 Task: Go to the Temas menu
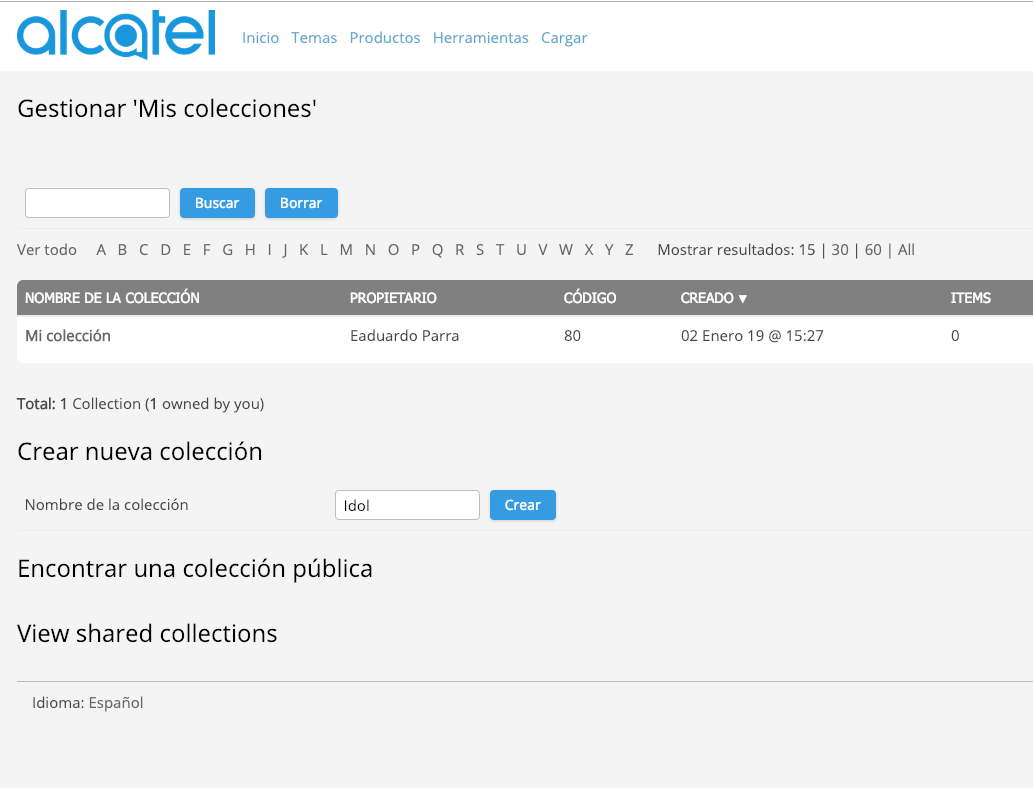click(x=314, y=38)
